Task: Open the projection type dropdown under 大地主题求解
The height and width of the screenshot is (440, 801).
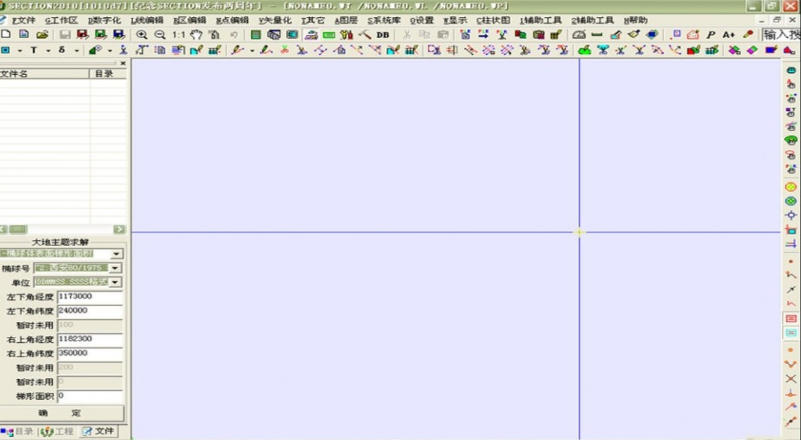Action: pyautogui.click(x=115, y=254)
